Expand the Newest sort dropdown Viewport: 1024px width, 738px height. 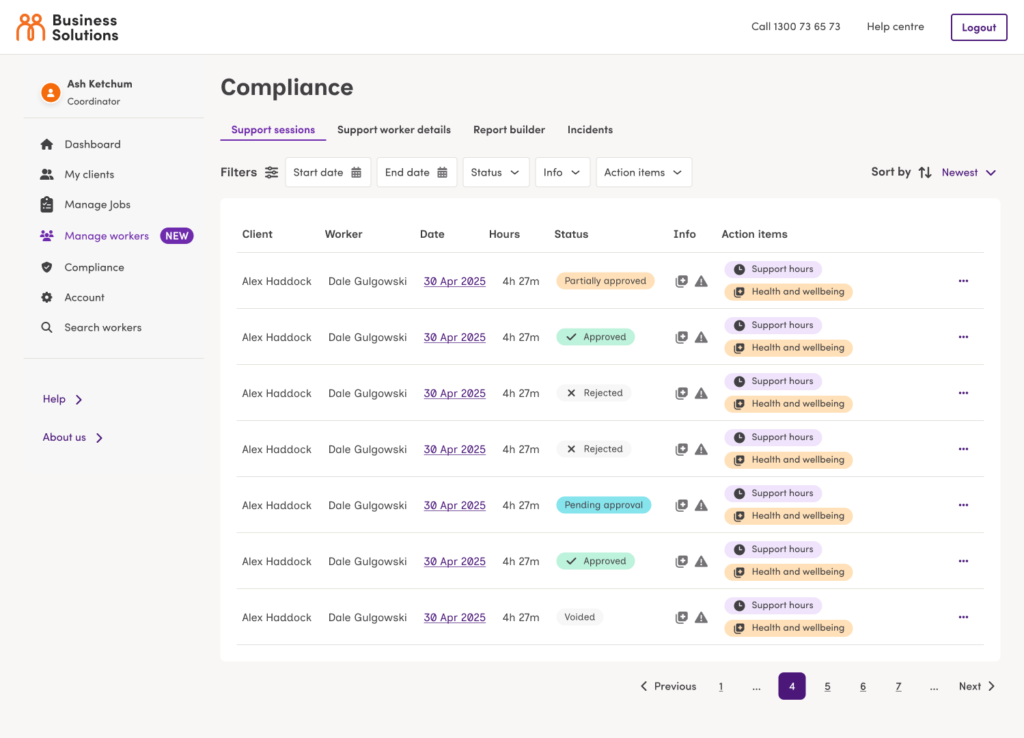[x=968, y=173]
